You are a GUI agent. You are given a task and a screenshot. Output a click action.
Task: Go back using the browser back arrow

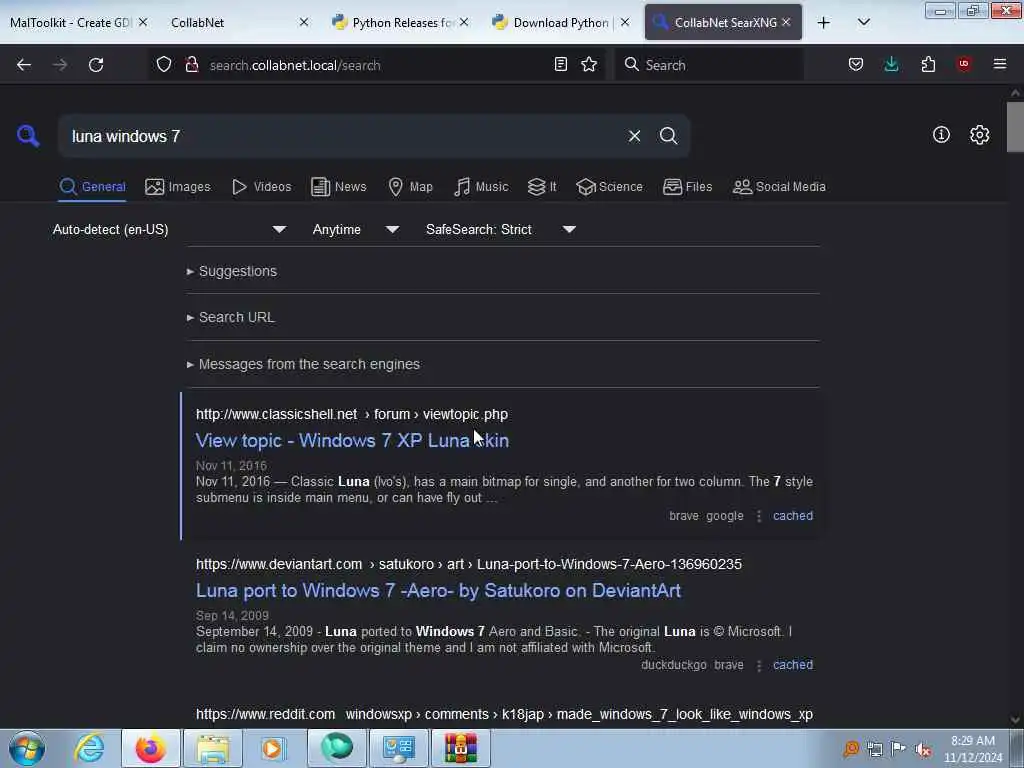tap(24, 65)
